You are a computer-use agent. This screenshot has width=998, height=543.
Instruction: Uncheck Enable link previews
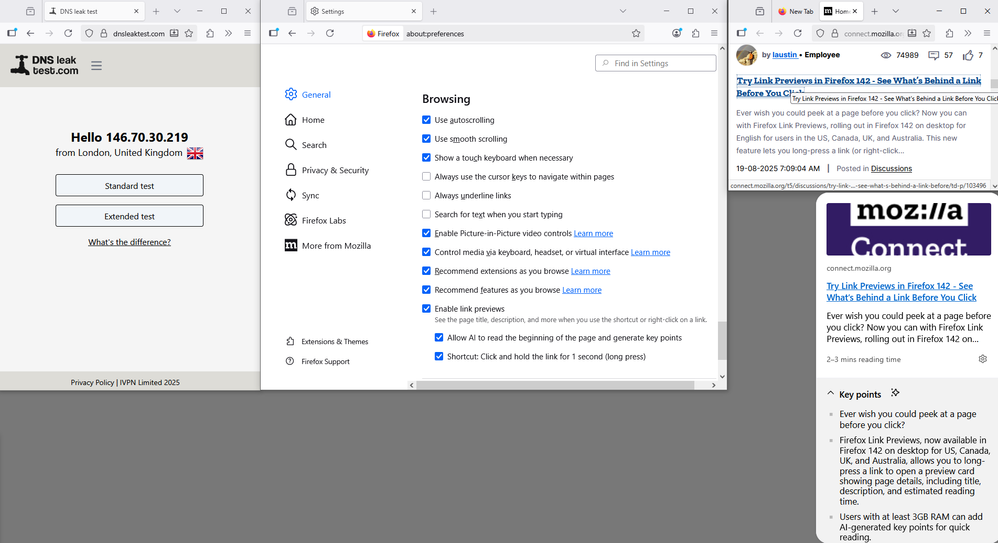(x=427, y=309)
